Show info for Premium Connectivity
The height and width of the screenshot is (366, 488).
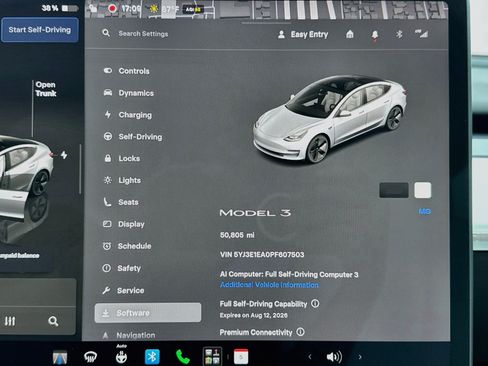[x=300, y=332]
